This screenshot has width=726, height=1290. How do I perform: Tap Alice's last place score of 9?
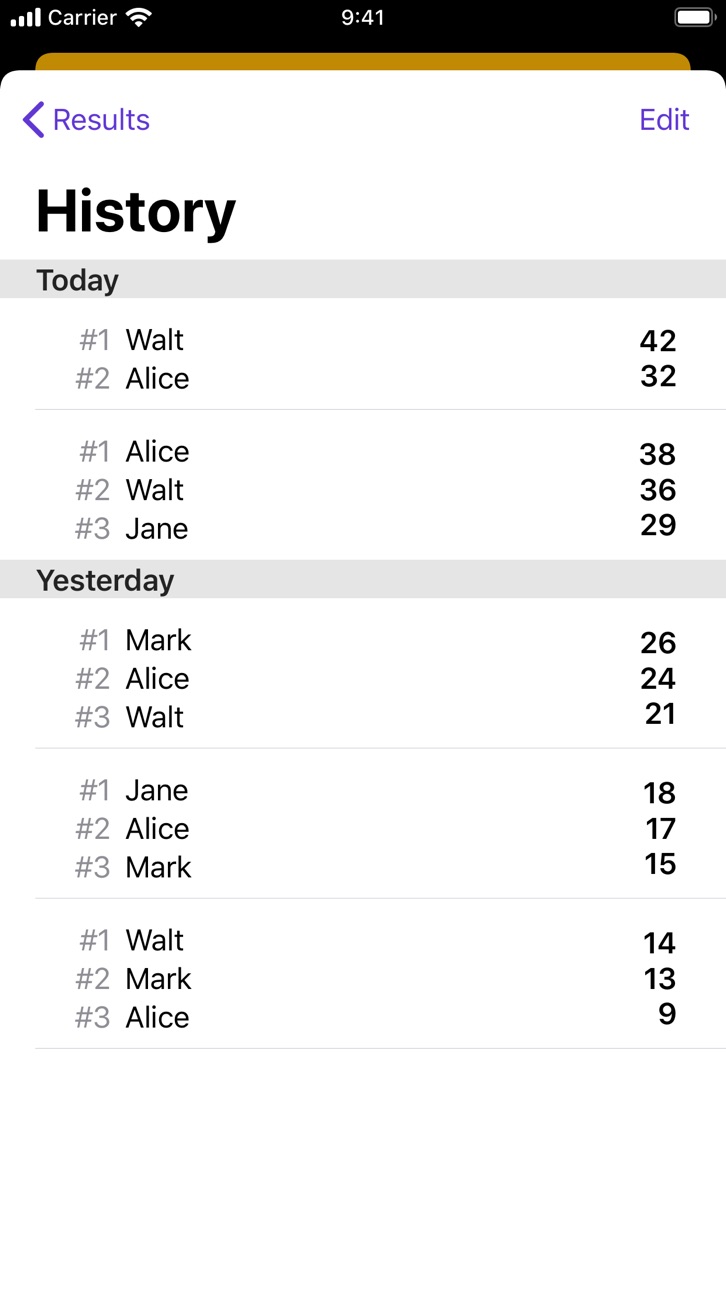point(667,1014)
